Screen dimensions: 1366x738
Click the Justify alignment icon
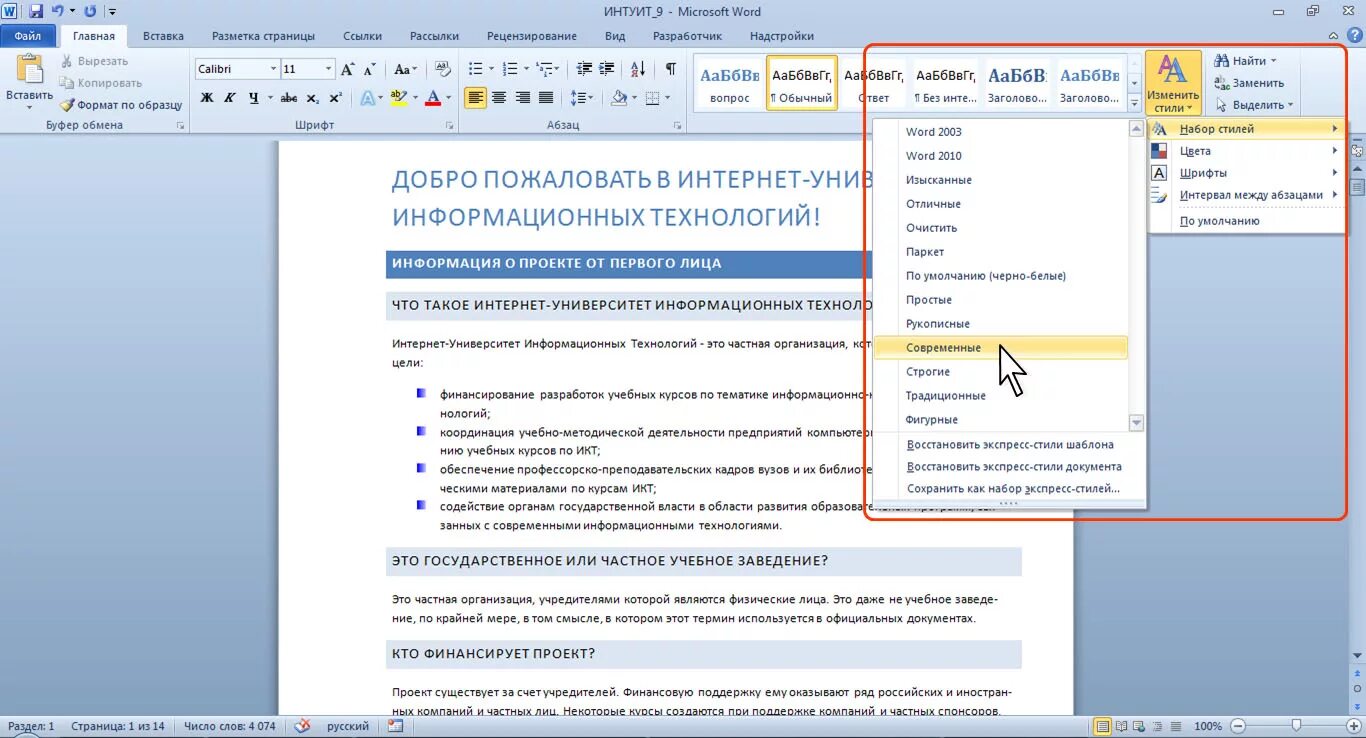[x=546, y=98]
